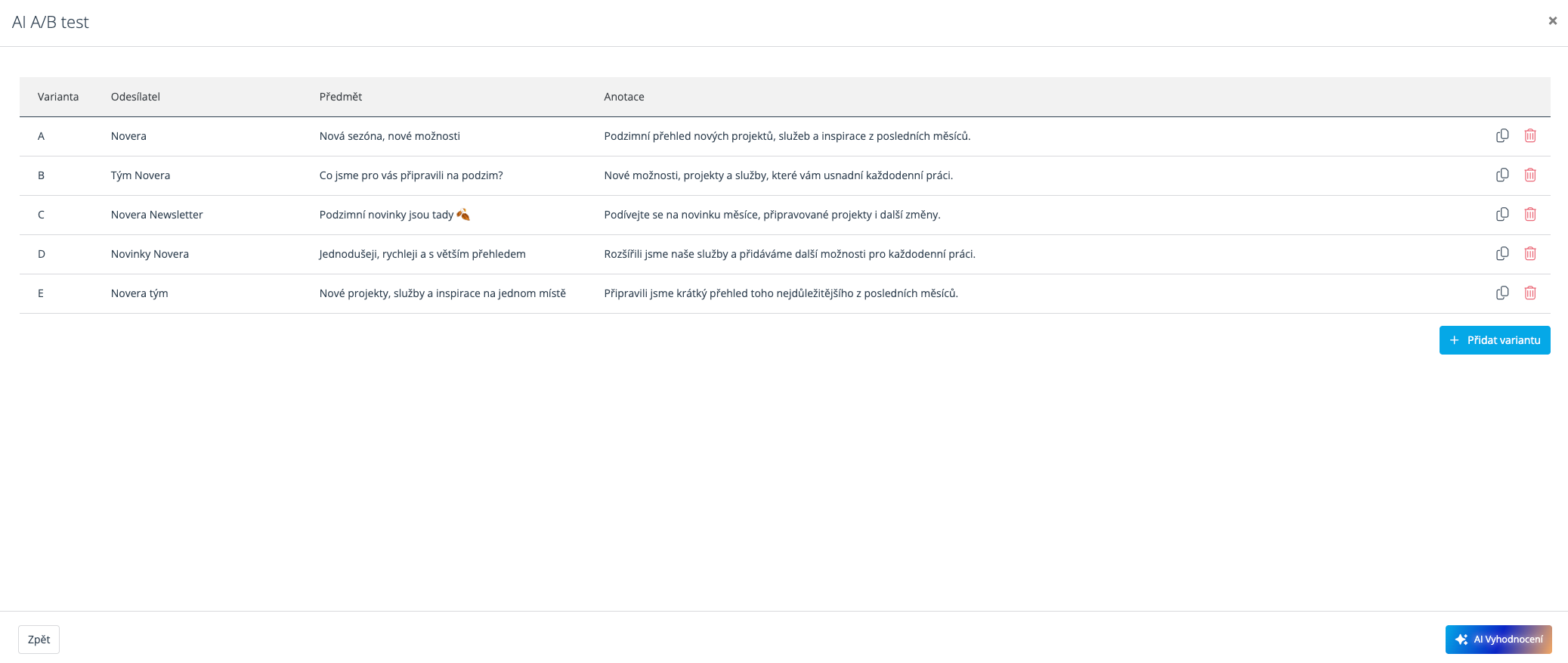Duplicate variant B using copy icon
This screenshot has width=1568, height=663.
click(x=1502, y=175)
